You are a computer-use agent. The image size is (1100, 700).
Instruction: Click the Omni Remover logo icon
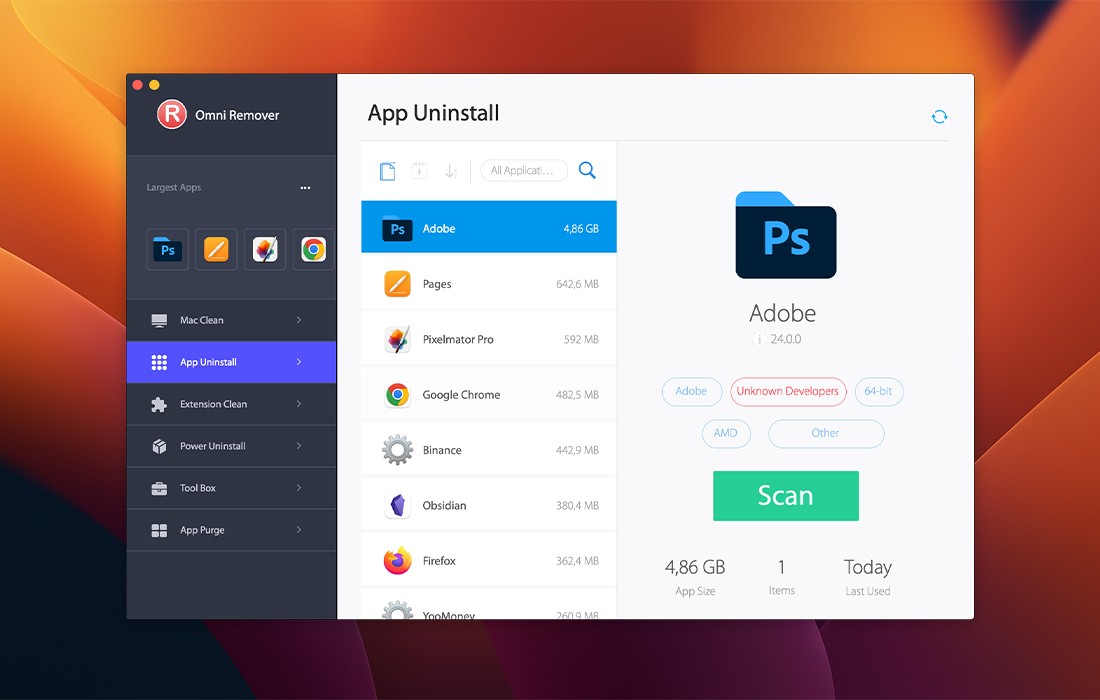pyautogui.click(x=172, y=114)
